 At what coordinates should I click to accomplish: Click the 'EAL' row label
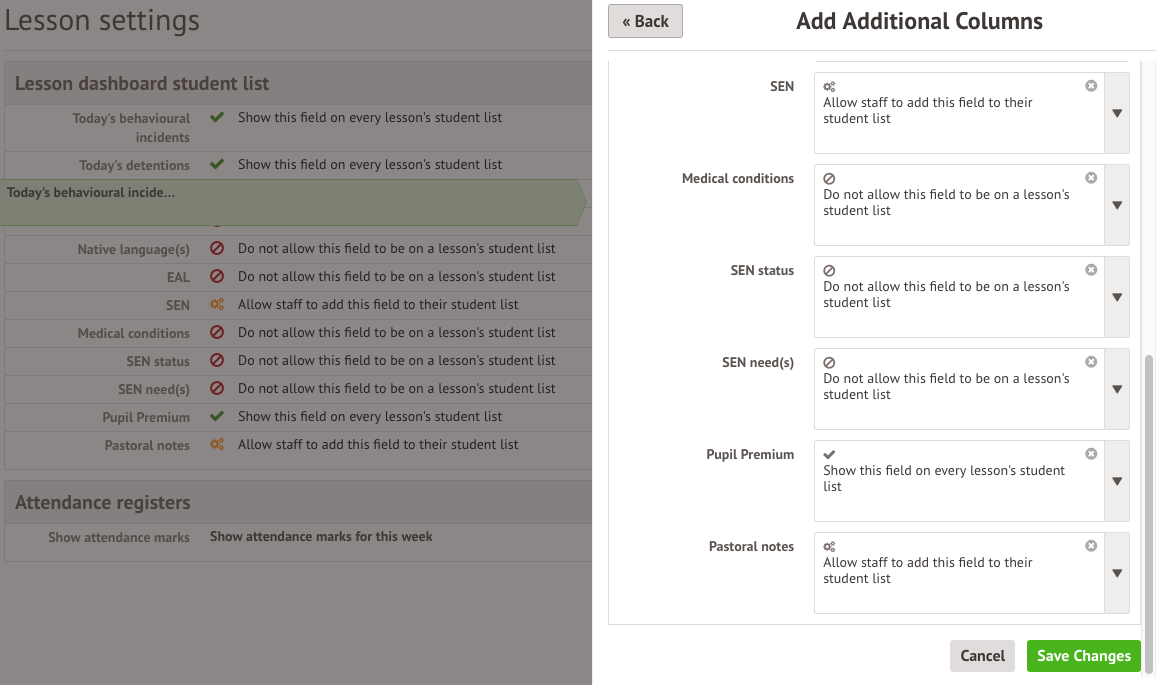click(178, 277)
